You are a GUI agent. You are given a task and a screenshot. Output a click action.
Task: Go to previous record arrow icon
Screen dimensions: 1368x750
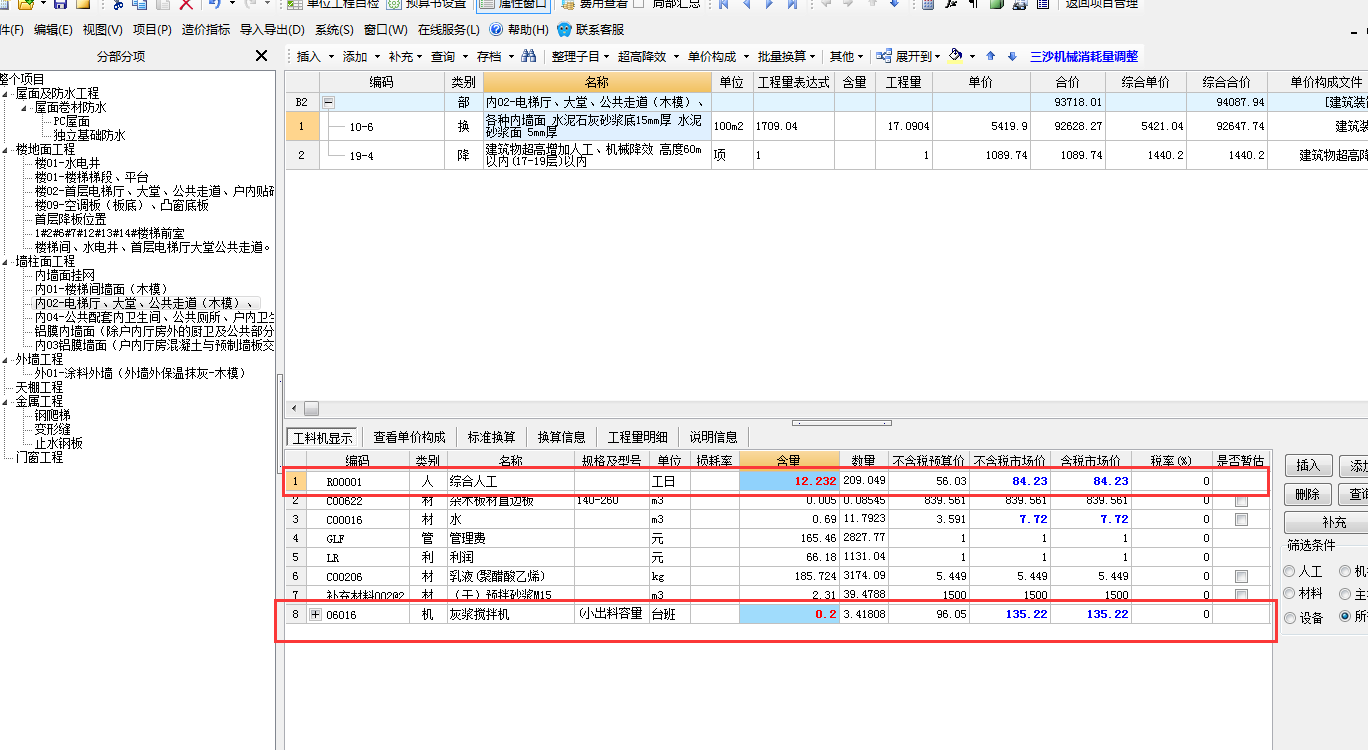point(747,4)
